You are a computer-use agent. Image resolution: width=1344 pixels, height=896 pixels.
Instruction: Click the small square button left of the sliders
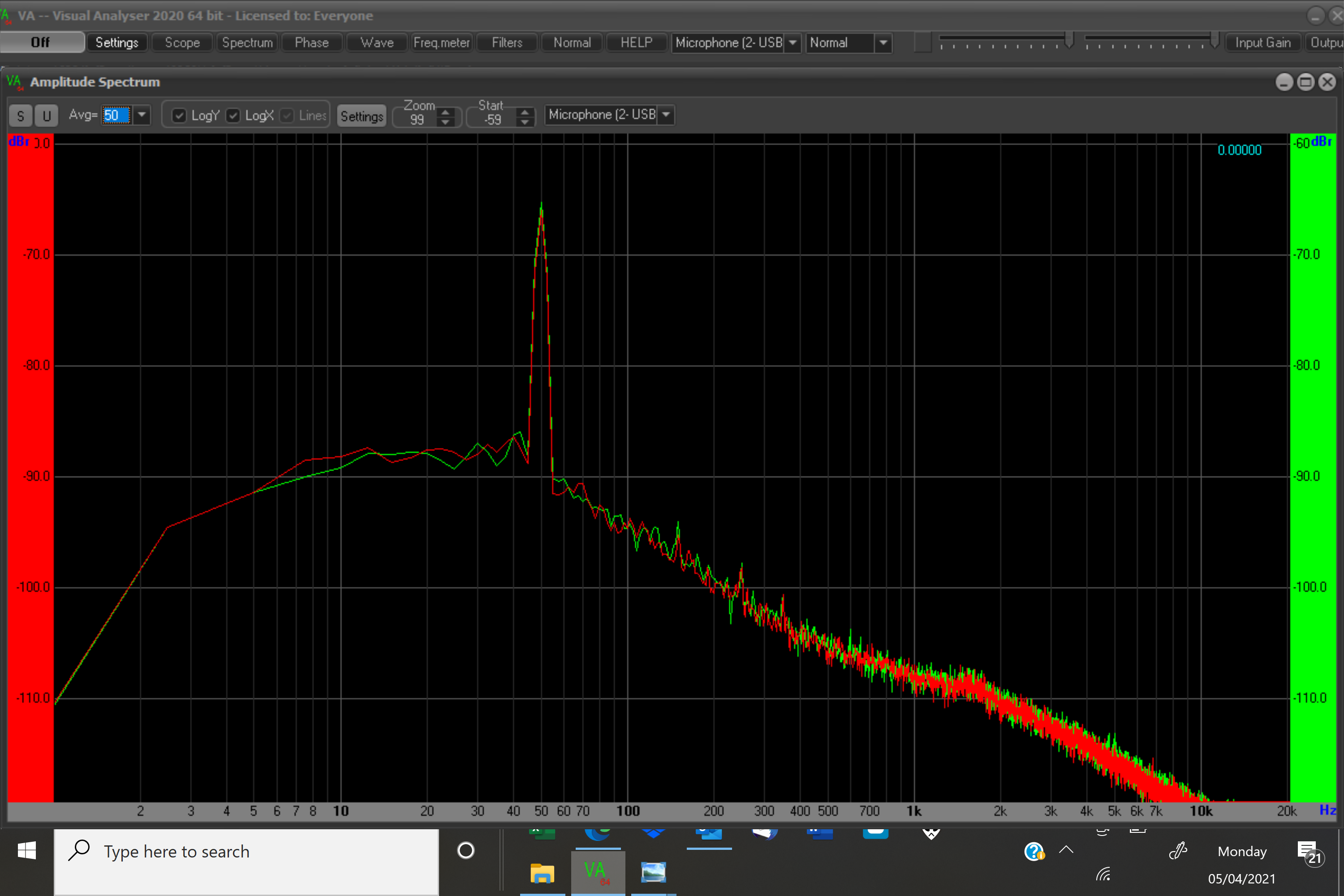(x=923, y=43)
